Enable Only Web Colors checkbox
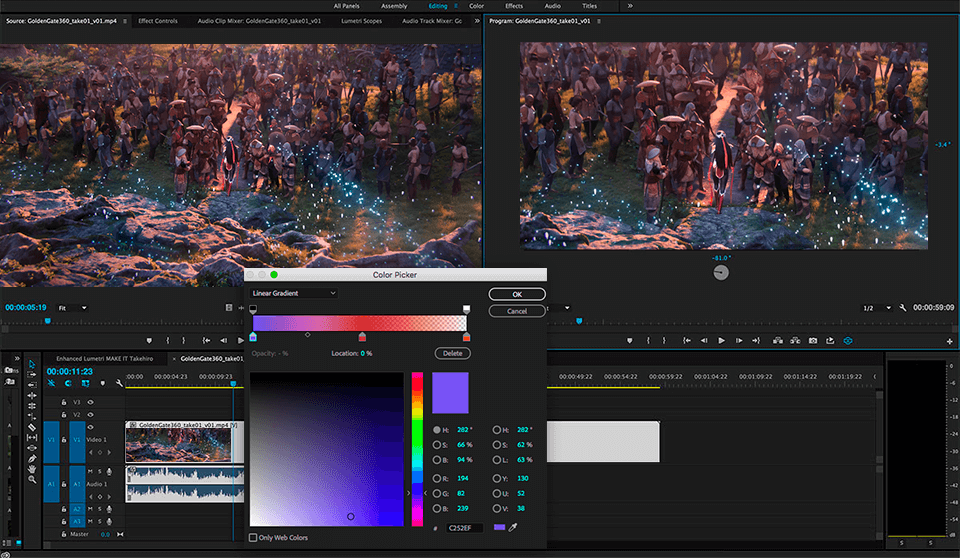The image size is (960, 558). (x=253, y=538)
